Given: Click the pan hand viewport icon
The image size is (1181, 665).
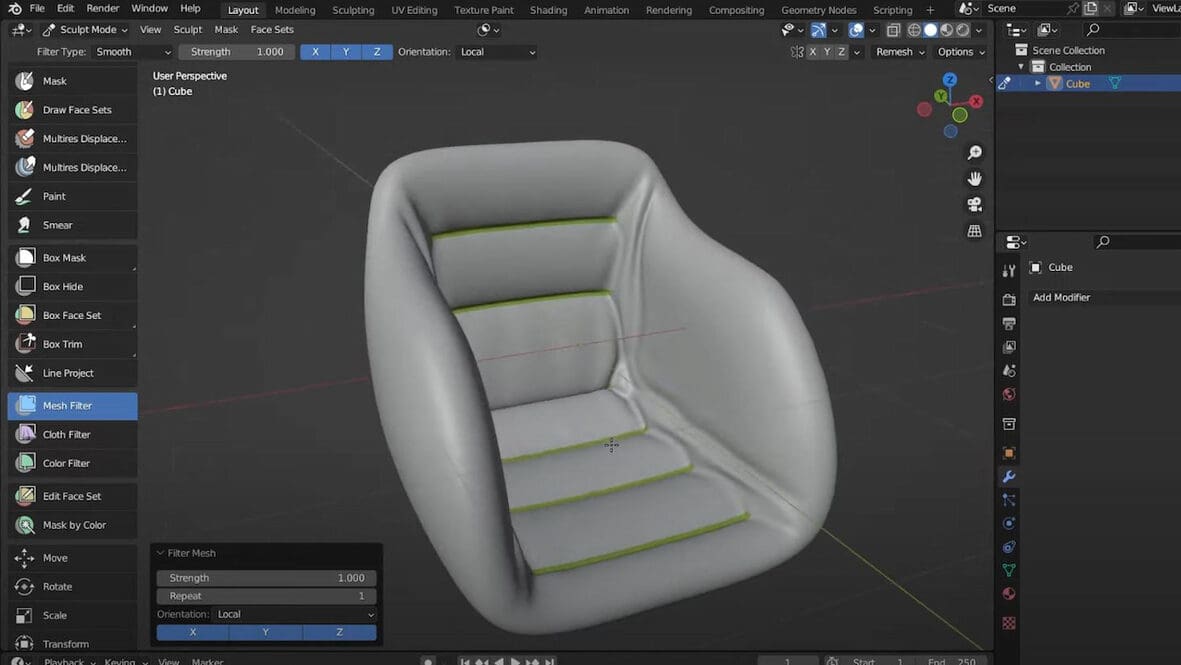Looking at the screenshot, I should [x=975, y=178].
